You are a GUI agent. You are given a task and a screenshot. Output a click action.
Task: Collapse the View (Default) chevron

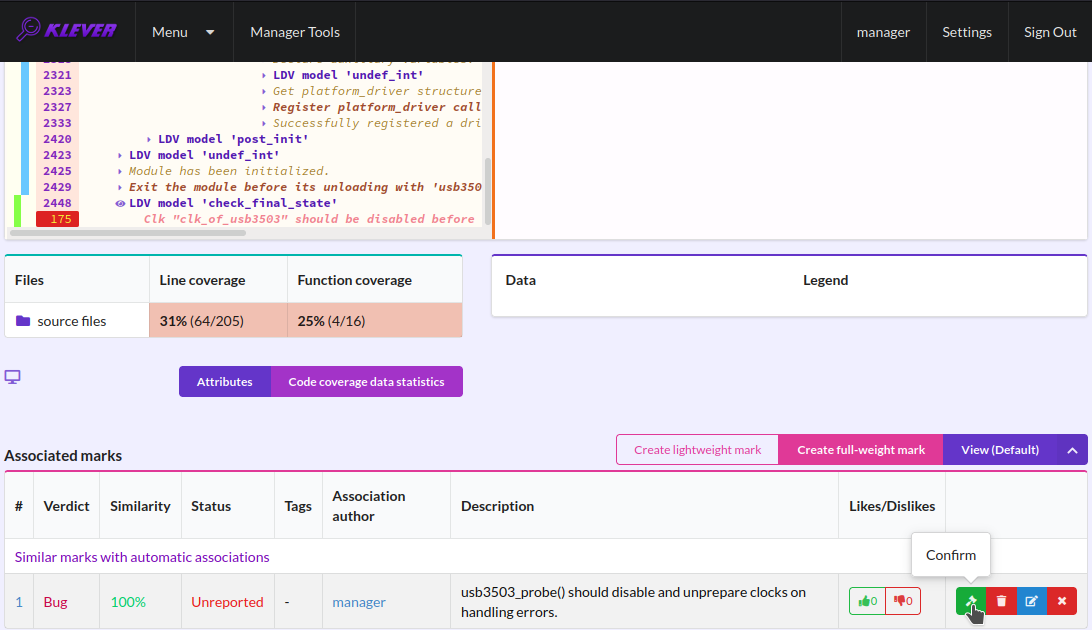point(1072,450)
